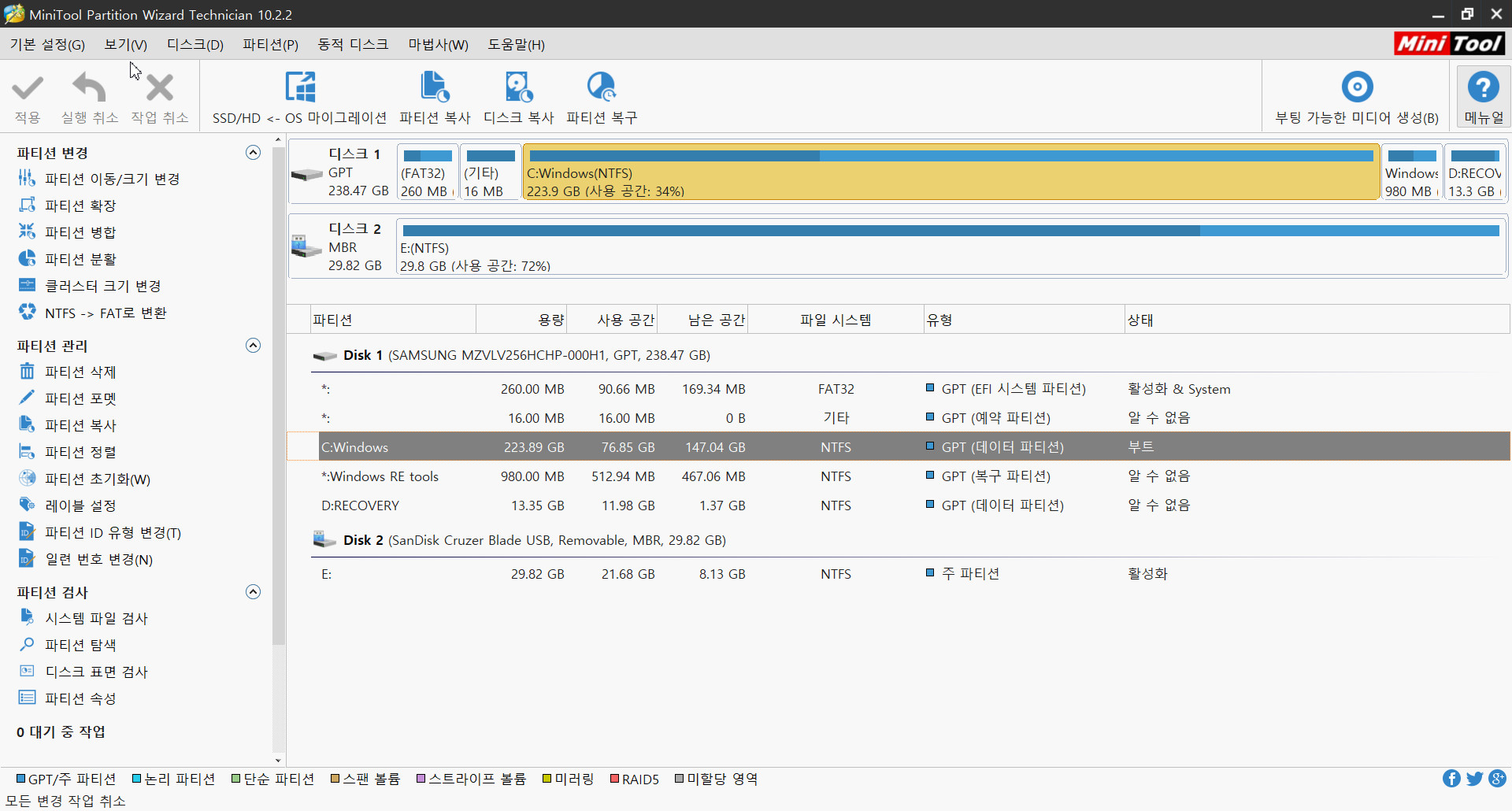Open the Google Plus share icon
The height and width of the screenshot is (811, 1512).
(x=1497, y=779)
